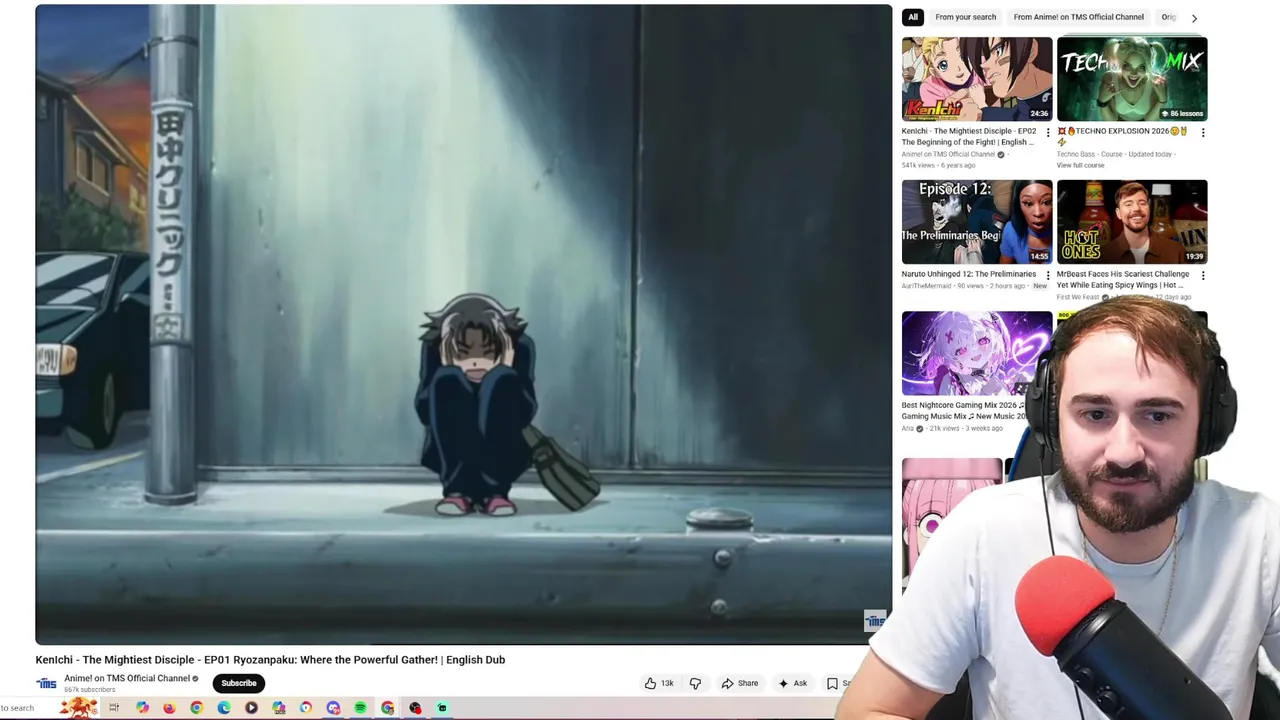Viewport: 1280px width, 720px height.
Task: Show more filter chips with right chevron
Action: point(1194,18)
